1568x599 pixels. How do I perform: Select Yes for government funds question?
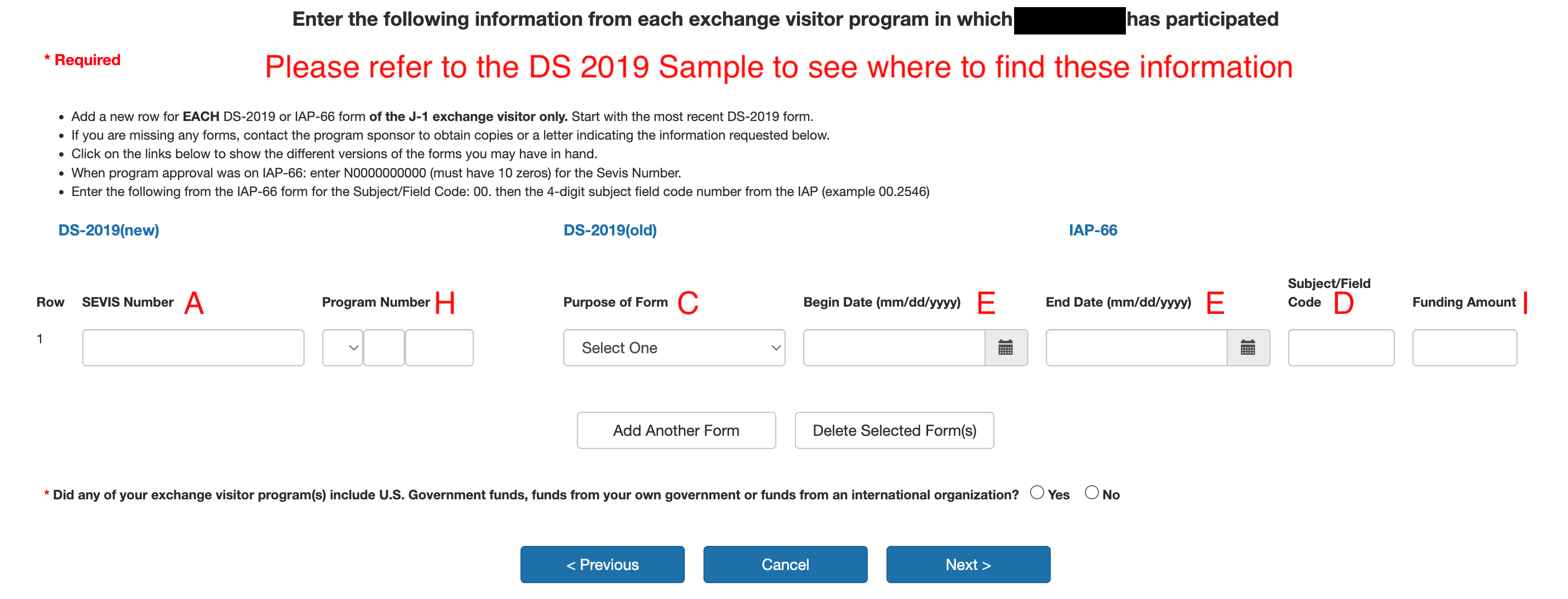tap(1037, 493)
